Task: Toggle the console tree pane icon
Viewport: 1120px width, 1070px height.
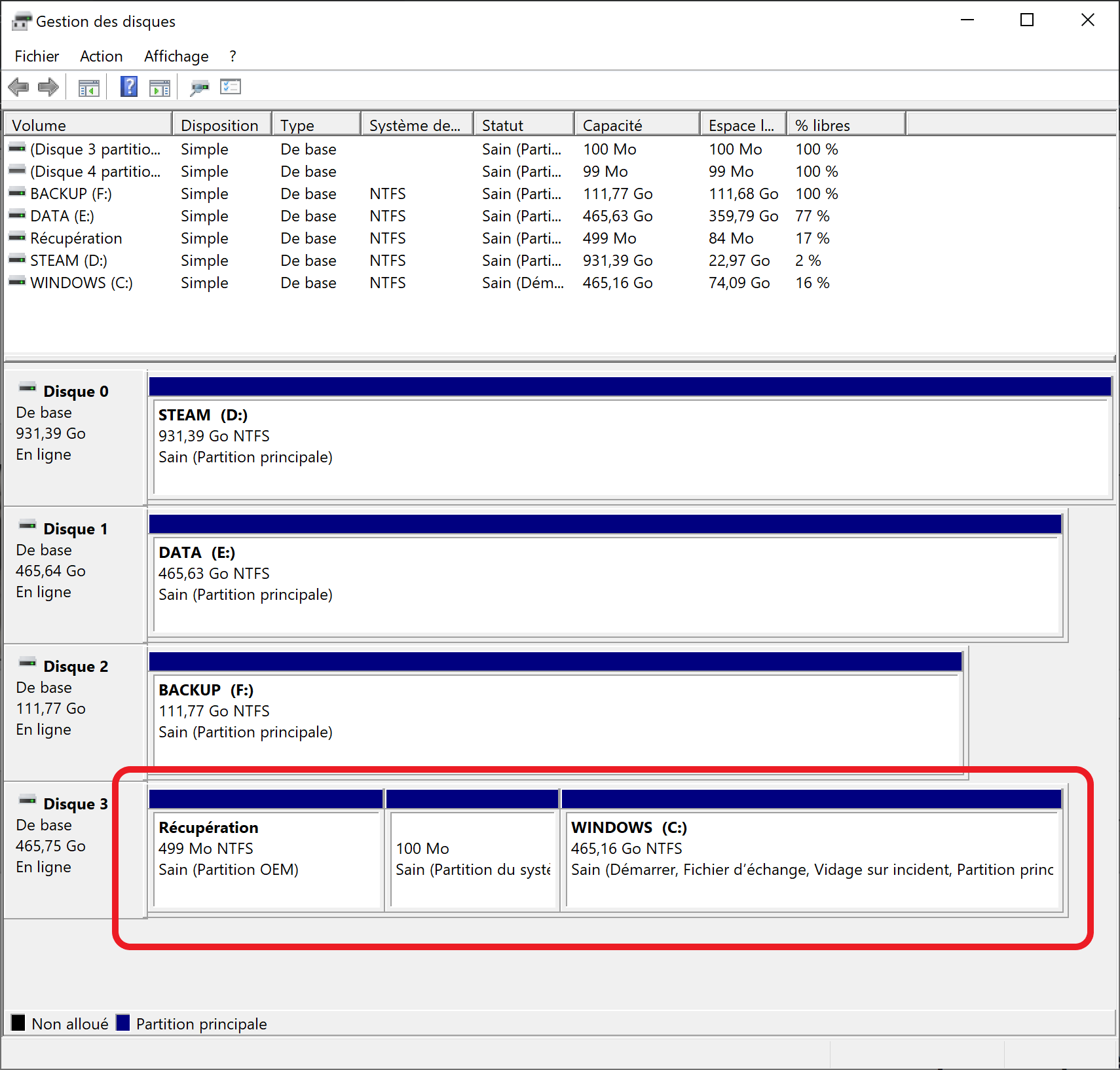Action: point(88,87)
